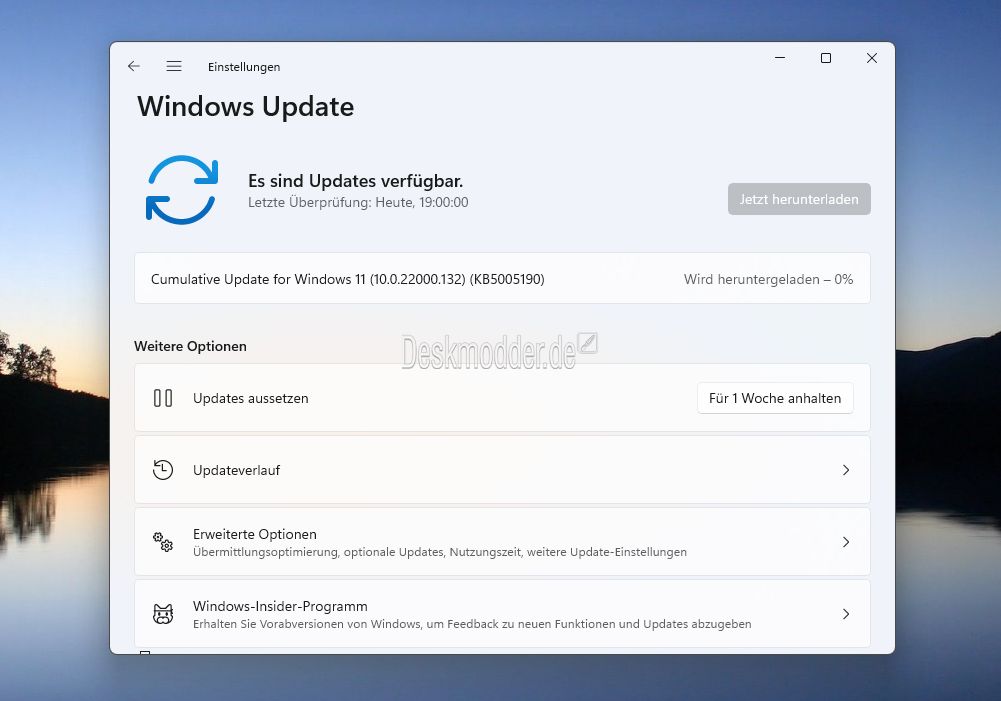Expand Updateverlauf via its chevron
1001x701 pixels.
pos(846,470)
